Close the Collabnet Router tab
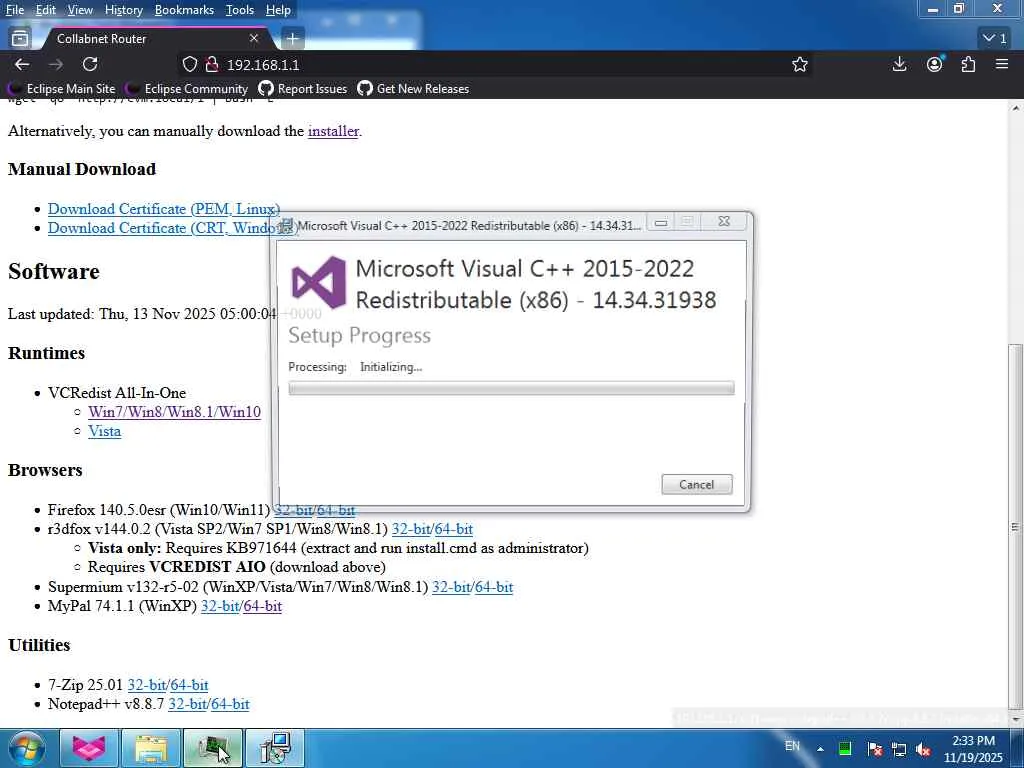1024x768 pixels. [254, 39]
